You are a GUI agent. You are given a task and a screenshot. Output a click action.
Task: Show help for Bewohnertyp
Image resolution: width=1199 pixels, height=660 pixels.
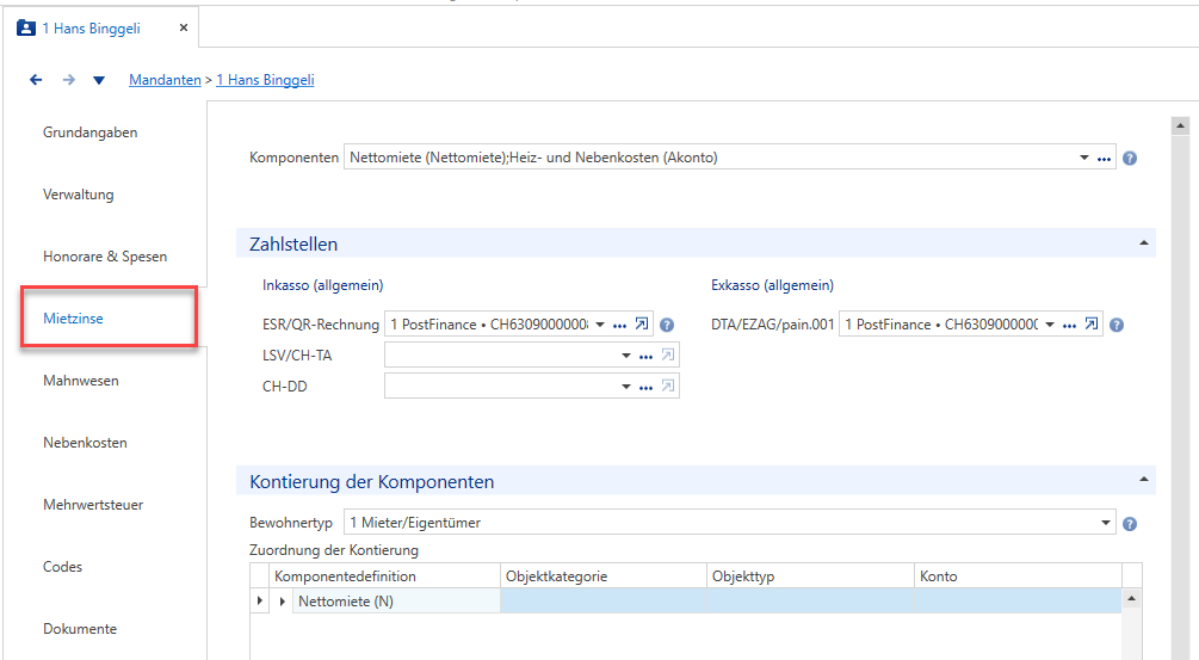click(x=1129, y=524)
